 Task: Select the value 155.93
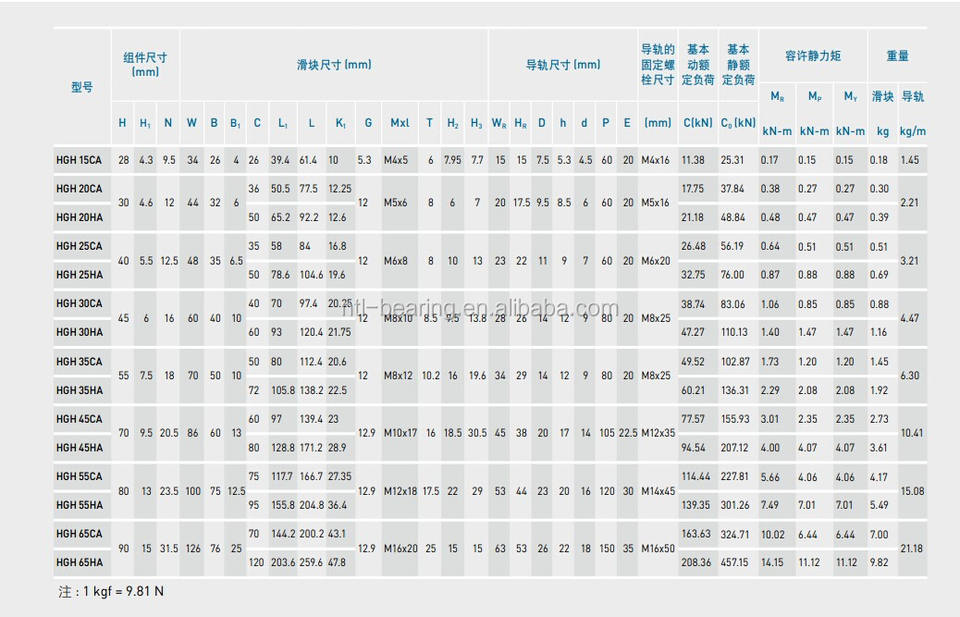(x=735, y=419)
